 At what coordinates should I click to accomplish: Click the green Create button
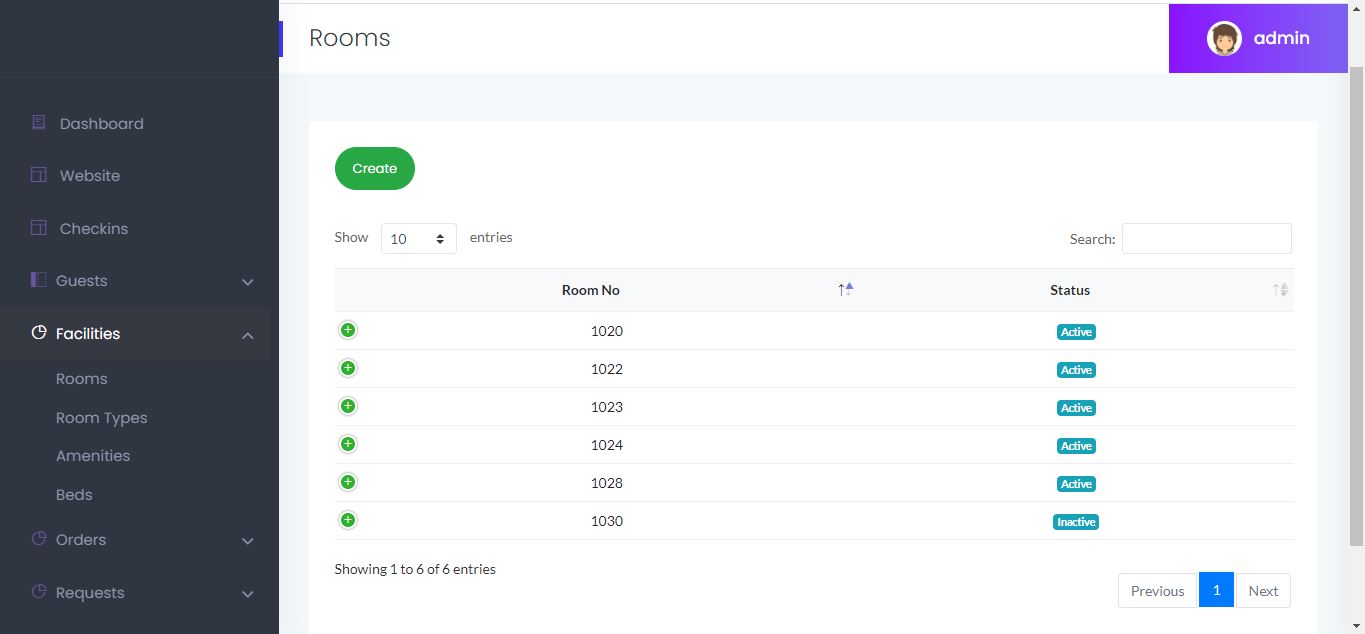[x=375, y=168]
